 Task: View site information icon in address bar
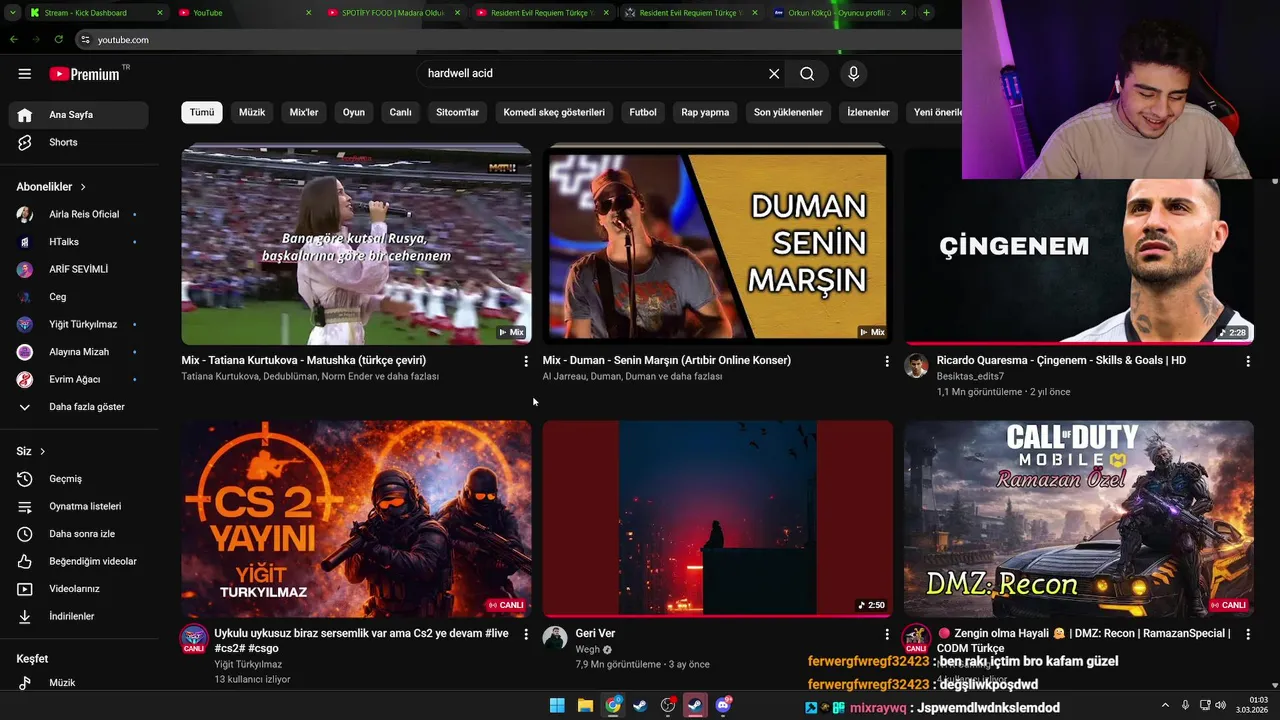tap(86, 40)
